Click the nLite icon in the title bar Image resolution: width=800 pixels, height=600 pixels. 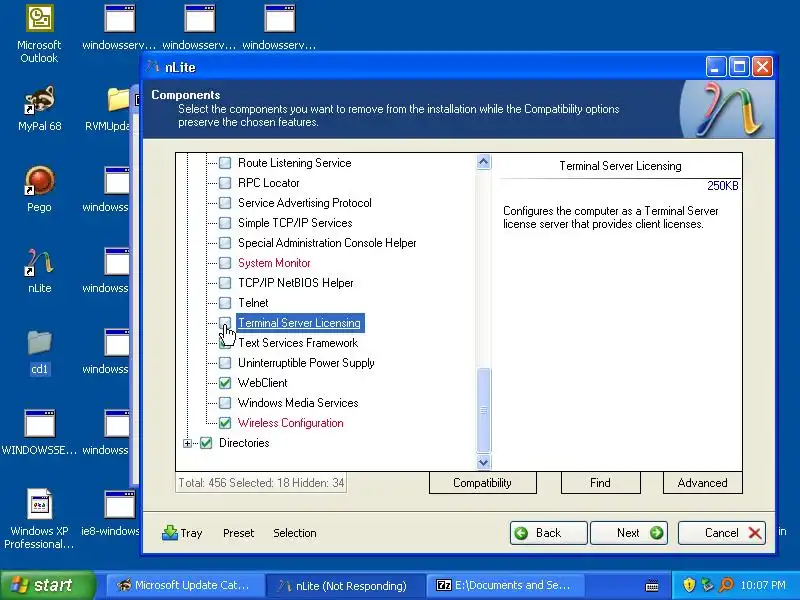[x=153, y=67]
